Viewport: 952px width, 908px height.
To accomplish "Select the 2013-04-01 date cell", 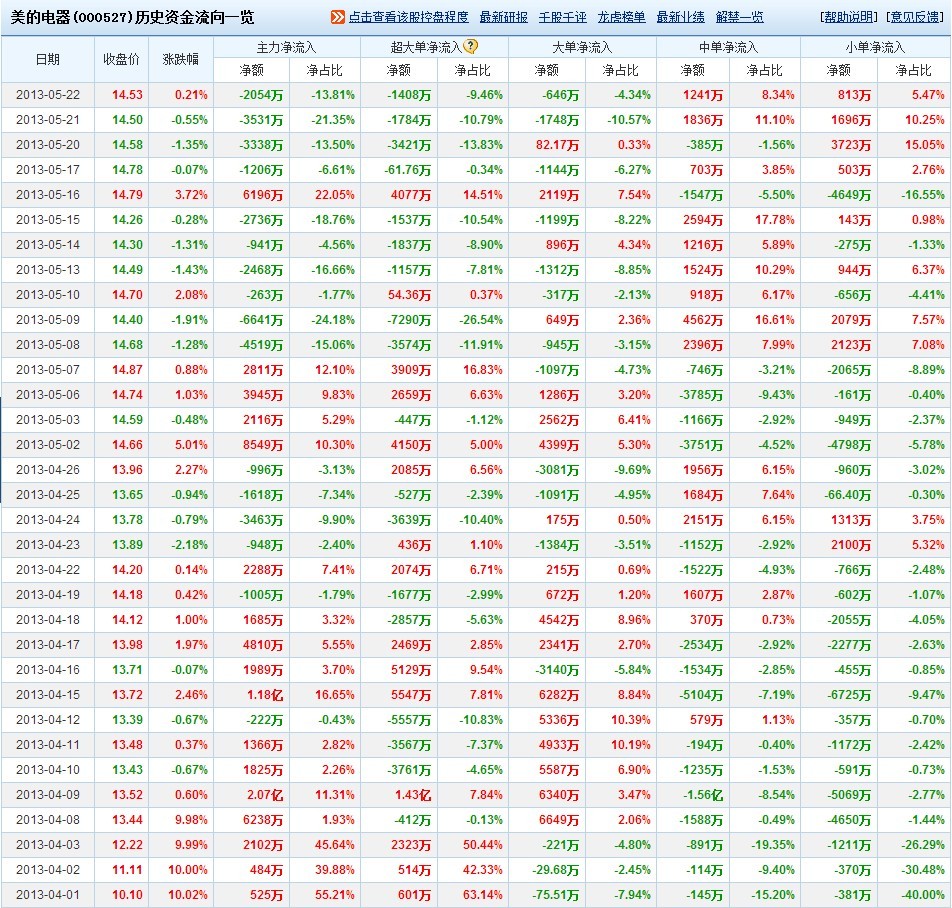I will 48,895.
